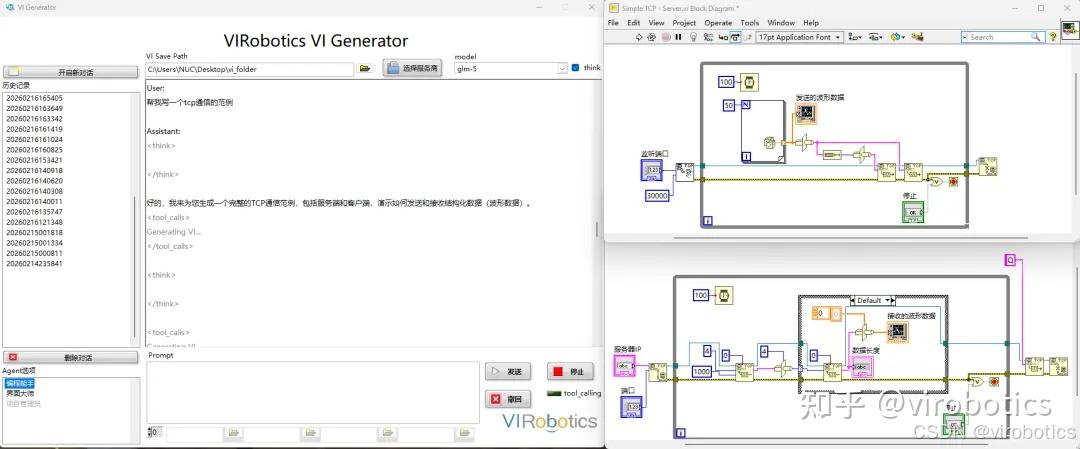
Task: Open the 17pt Application Font dropdown
Action: (799, 37)
